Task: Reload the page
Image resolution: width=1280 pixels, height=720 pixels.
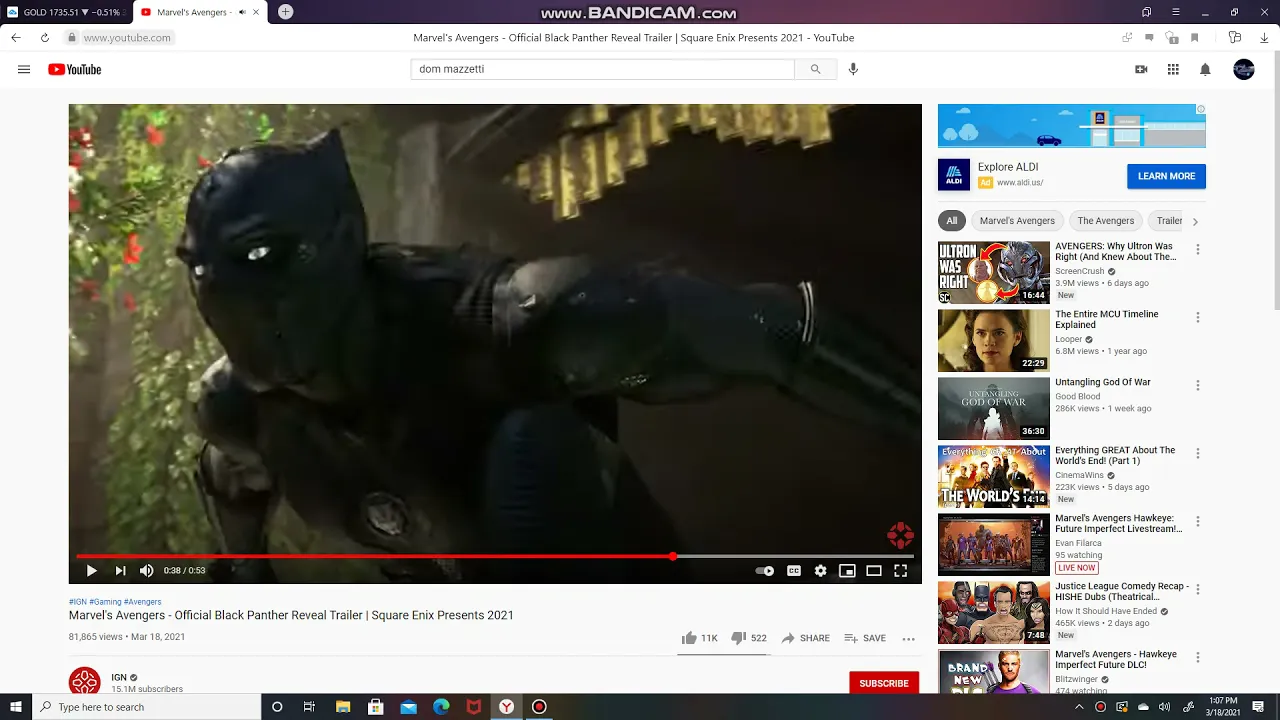Action: 45,37
